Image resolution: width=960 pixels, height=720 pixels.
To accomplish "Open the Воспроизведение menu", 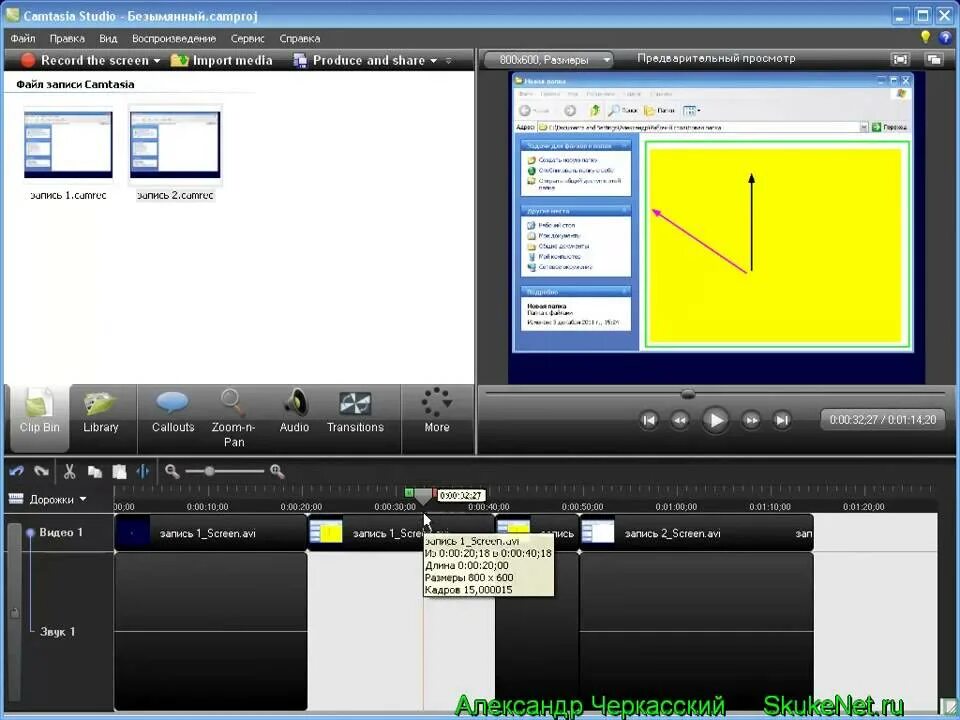I will (x=174, y=39).
